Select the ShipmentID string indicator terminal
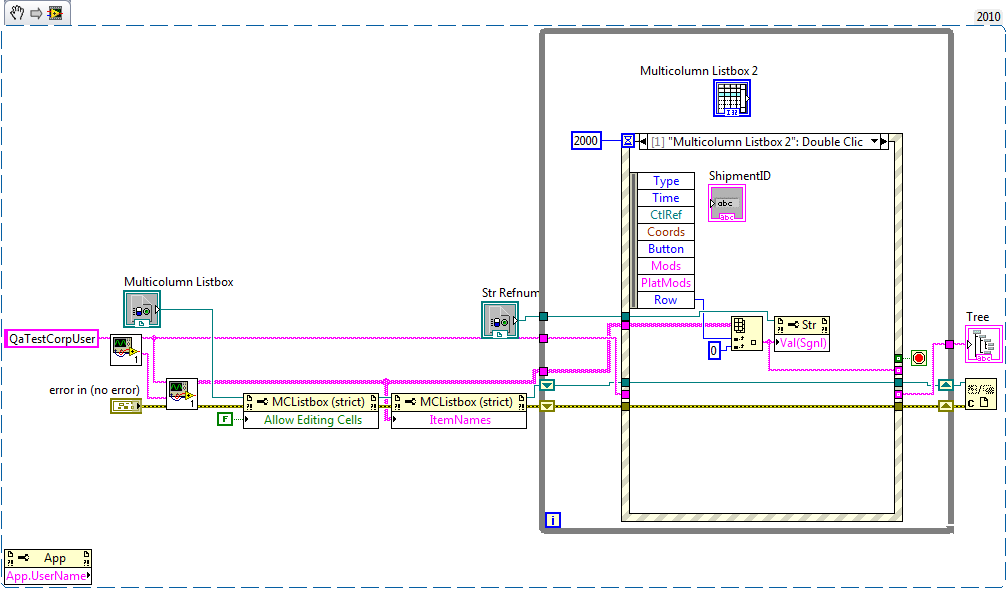The height and width of the screenshot is (589, 1007). coord(727,203)
